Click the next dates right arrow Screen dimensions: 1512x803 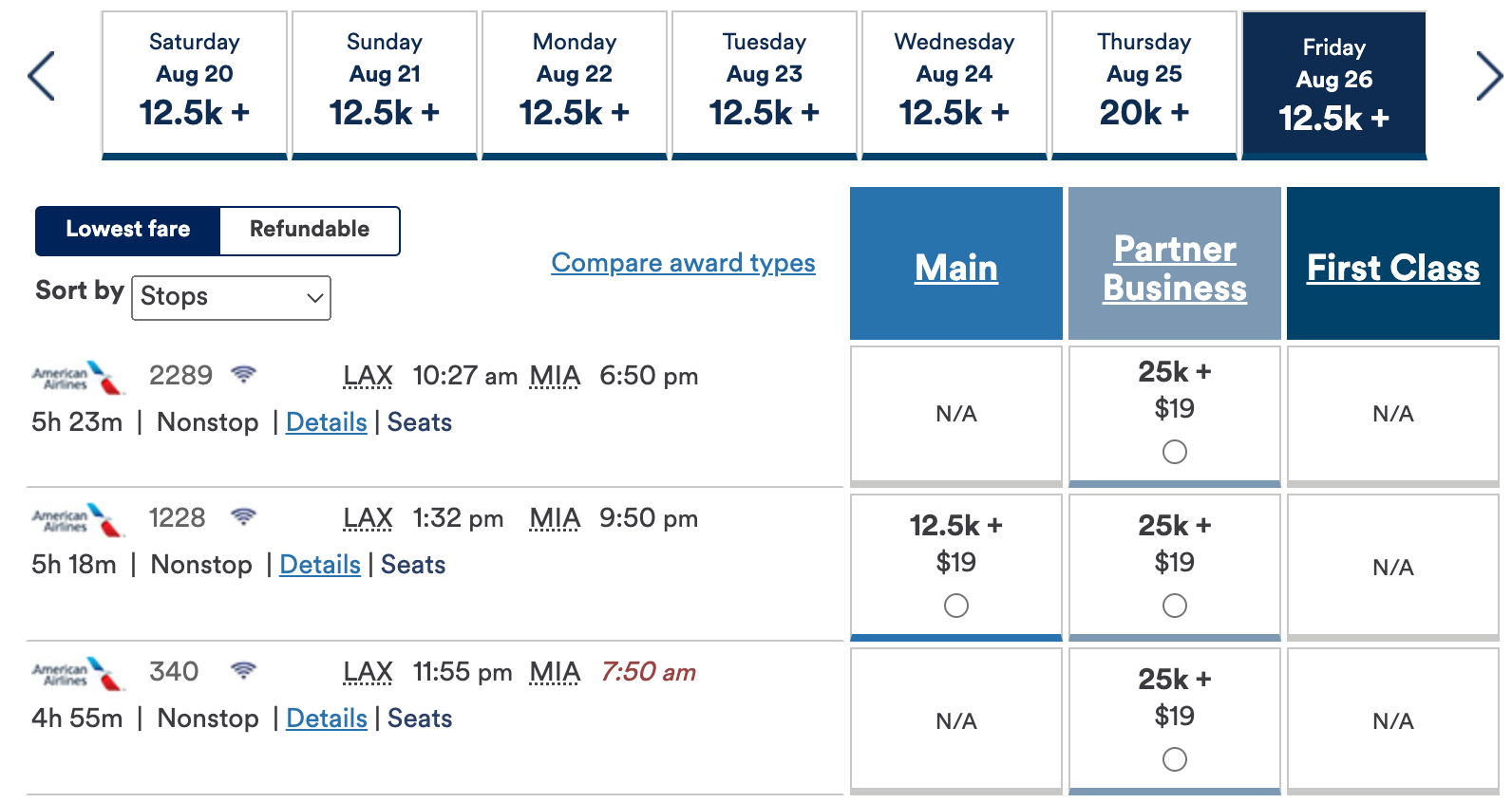[x=1488, y=76]
